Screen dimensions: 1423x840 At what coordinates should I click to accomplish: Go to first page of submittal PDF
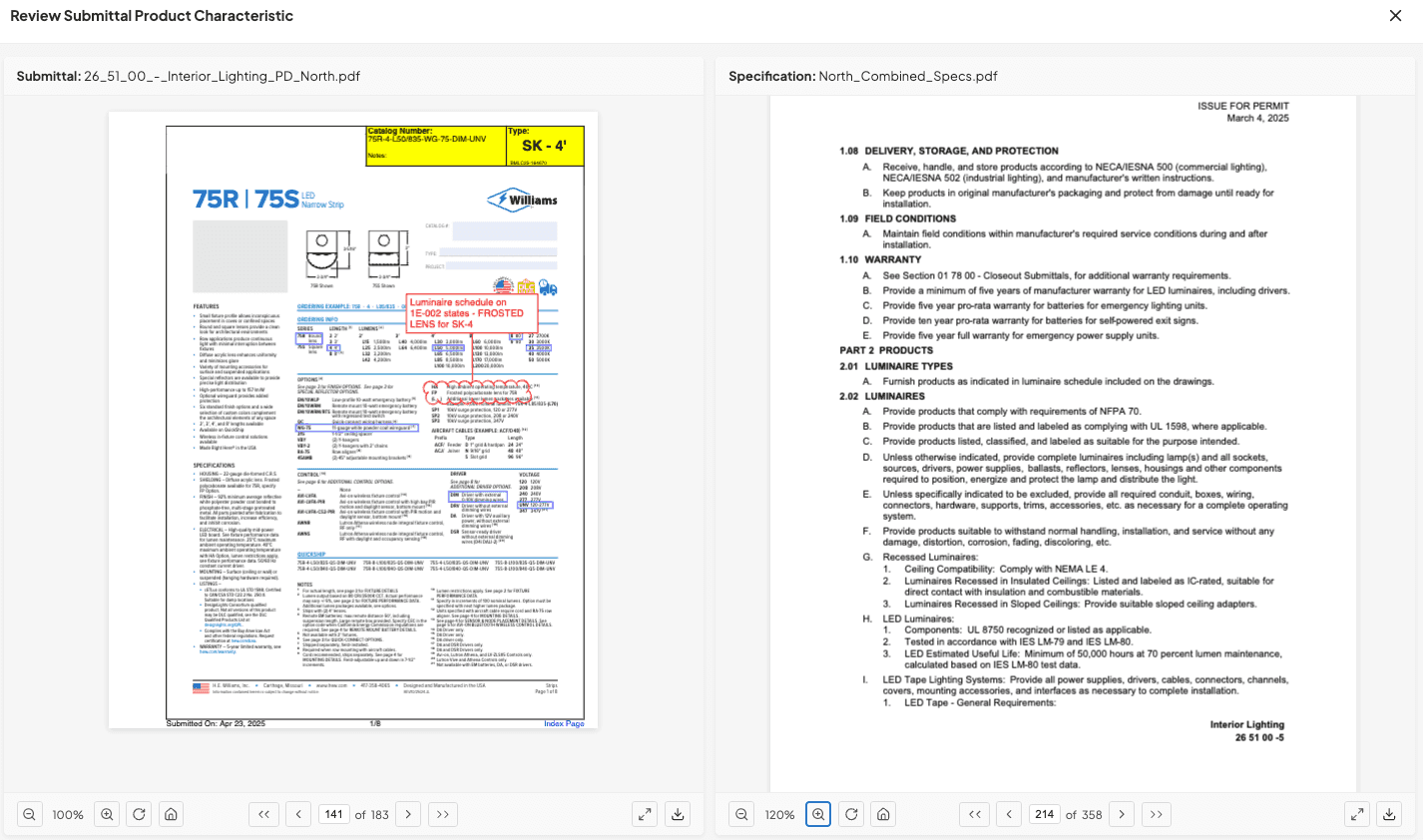pos(263,814)
